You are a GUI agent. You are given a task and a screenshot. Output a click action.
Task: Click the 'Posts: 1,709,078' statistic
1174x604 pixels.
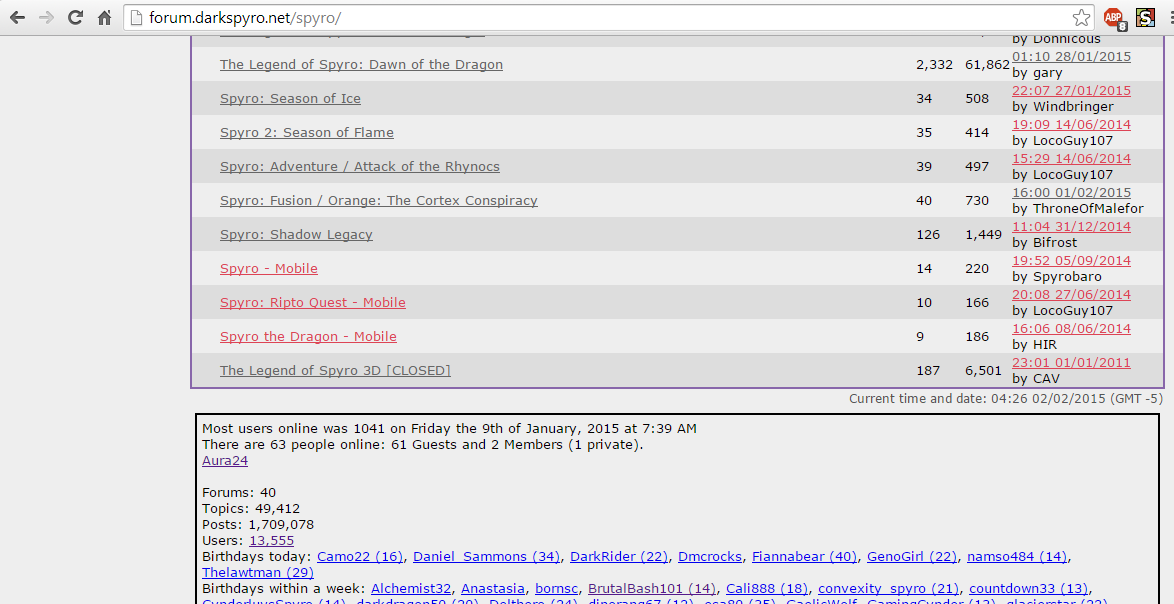coord(258,525)
